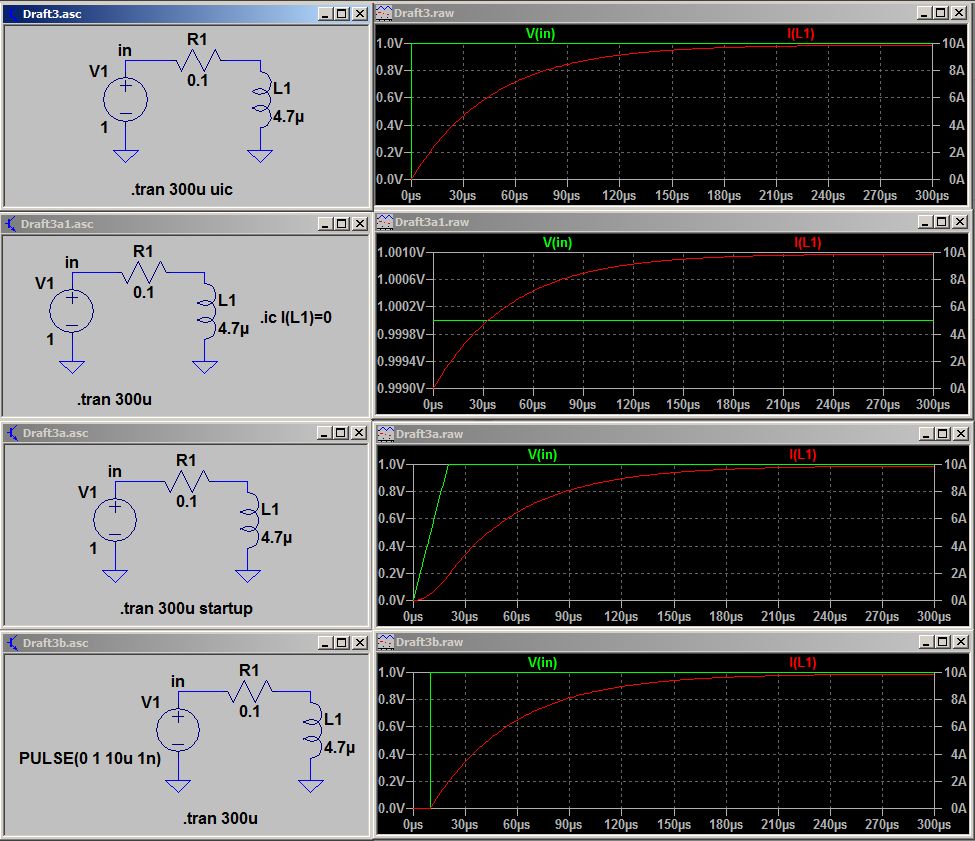Click I(L1) trace label in Draft3.raw
This screenshot has height=841, width=975.
point(801,33)
